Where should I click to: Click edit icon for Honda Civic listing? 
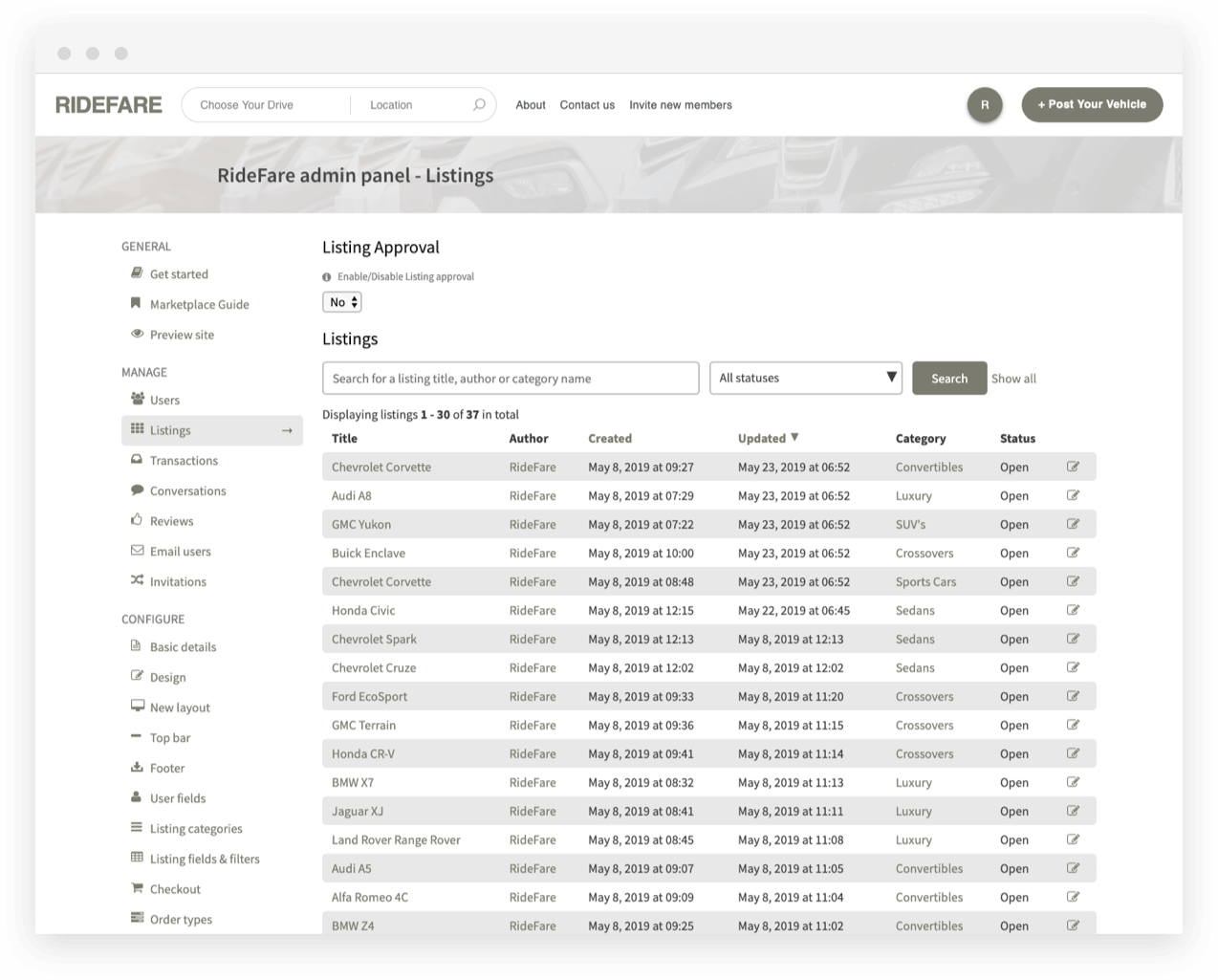tap(1073, 610)
